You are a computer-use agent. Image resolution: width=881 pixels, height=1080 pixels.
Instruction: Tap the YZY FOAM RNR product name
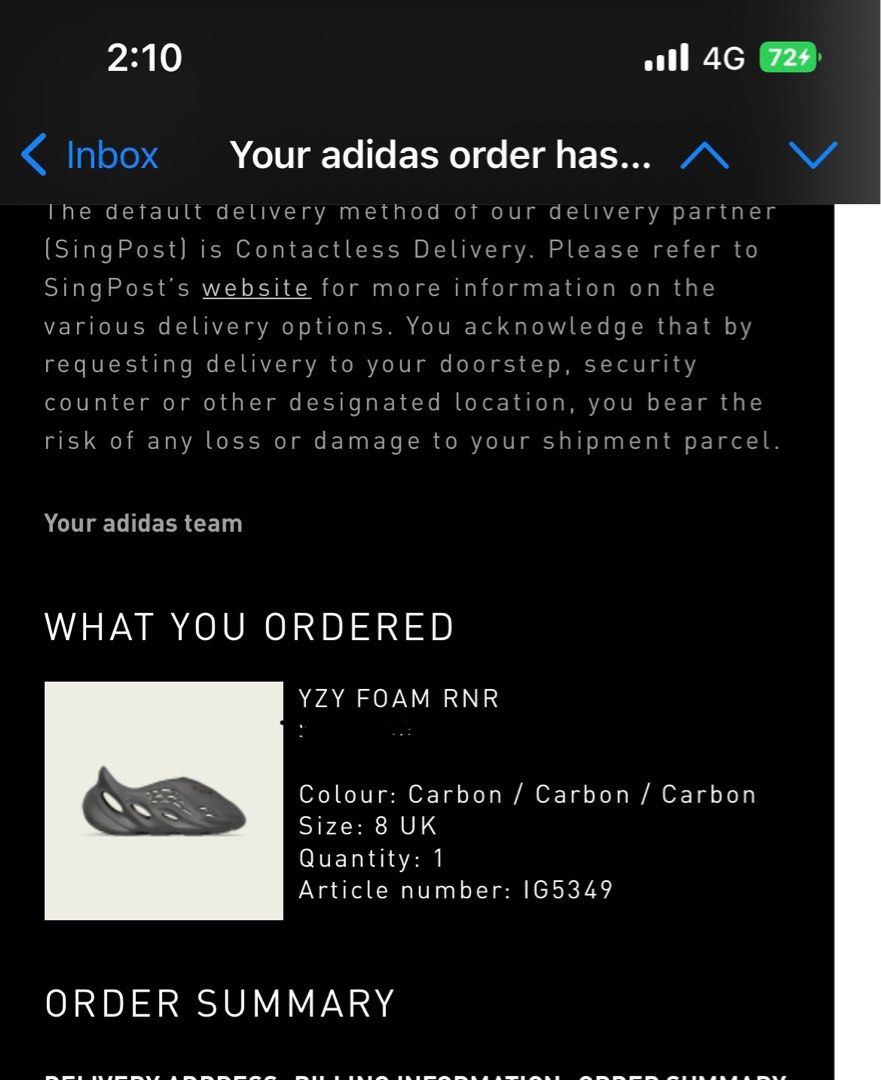pyautogui.click(x=399, y=698)
